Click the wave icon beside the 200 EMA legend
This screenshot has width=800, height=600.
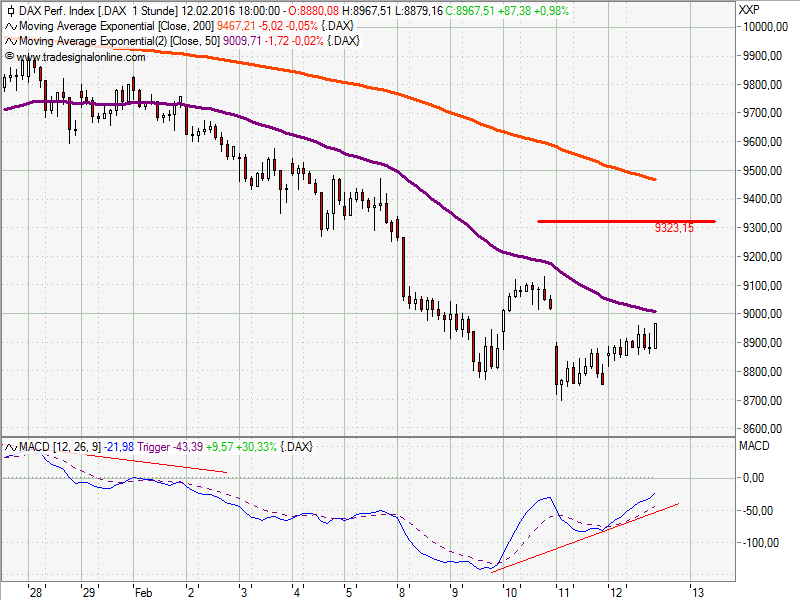(x=10, y=25)
